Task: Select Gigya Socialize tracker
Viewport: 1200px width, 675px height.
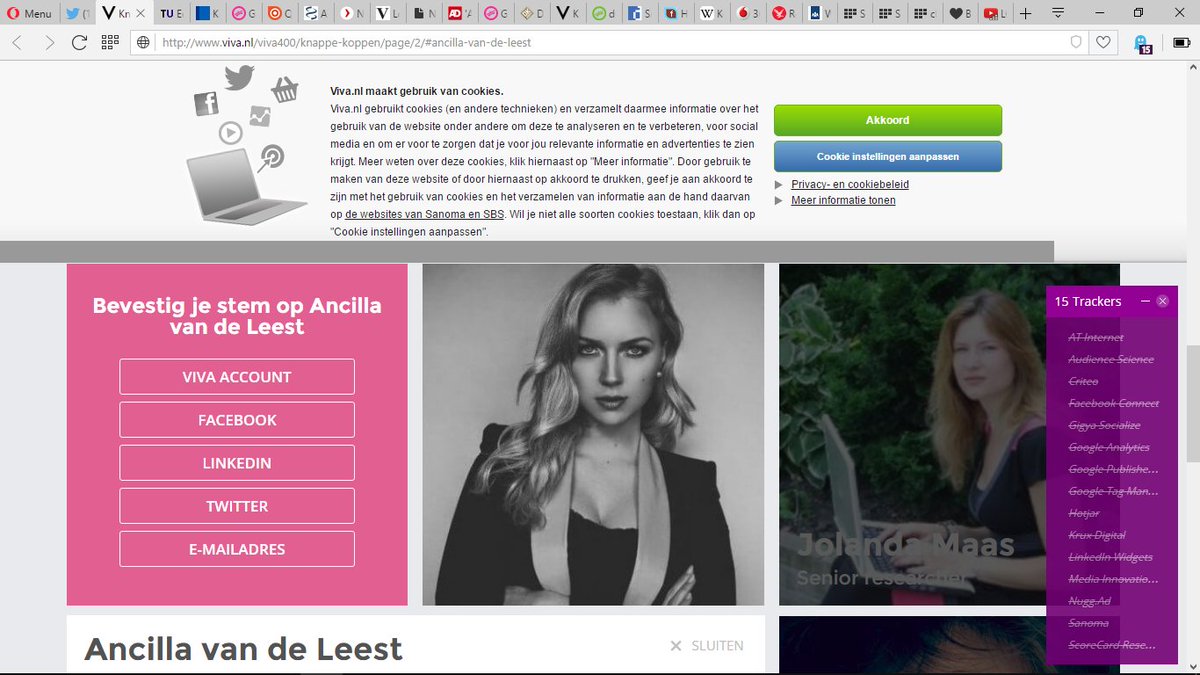Action: pos(1104,426)
